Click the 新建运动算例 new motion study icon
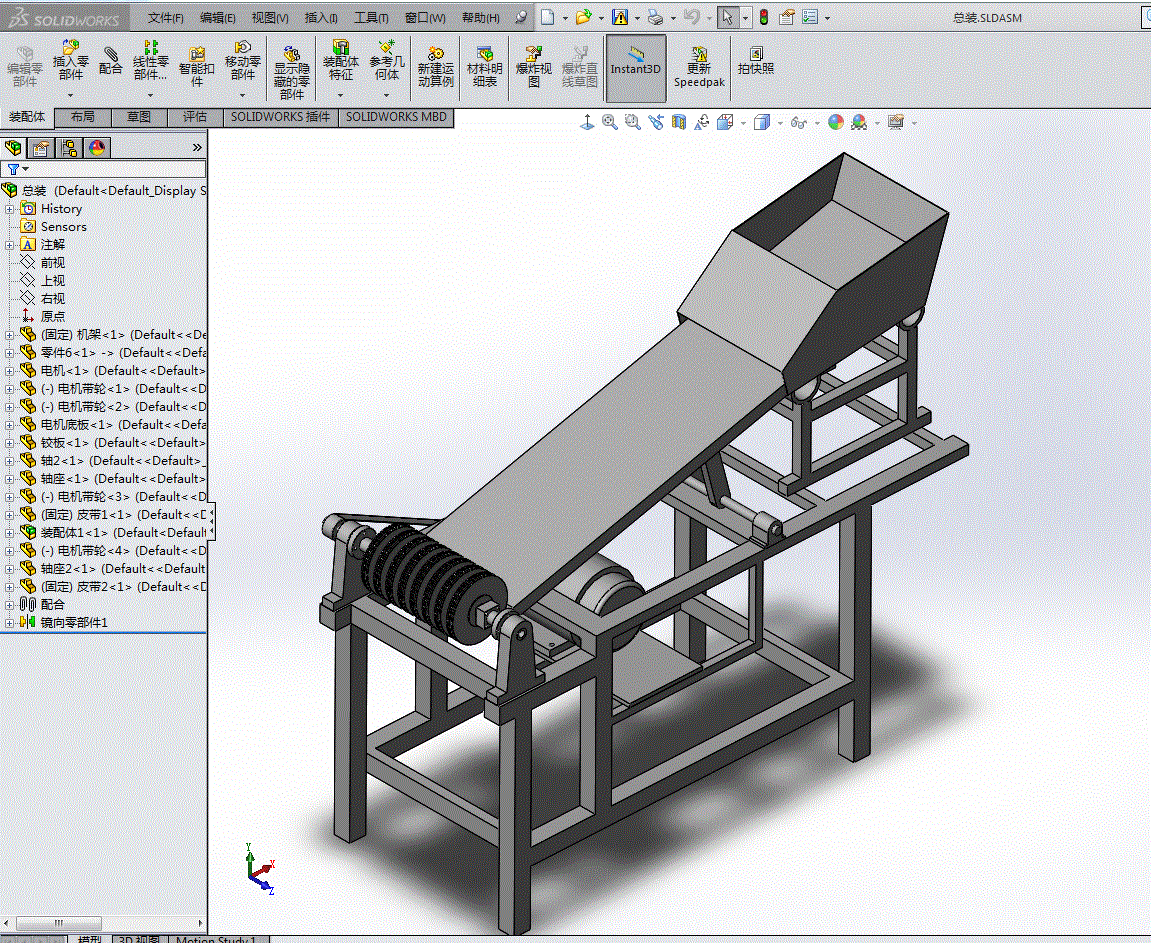Viewport: 1151px width, 943px height. click(435, 66)
